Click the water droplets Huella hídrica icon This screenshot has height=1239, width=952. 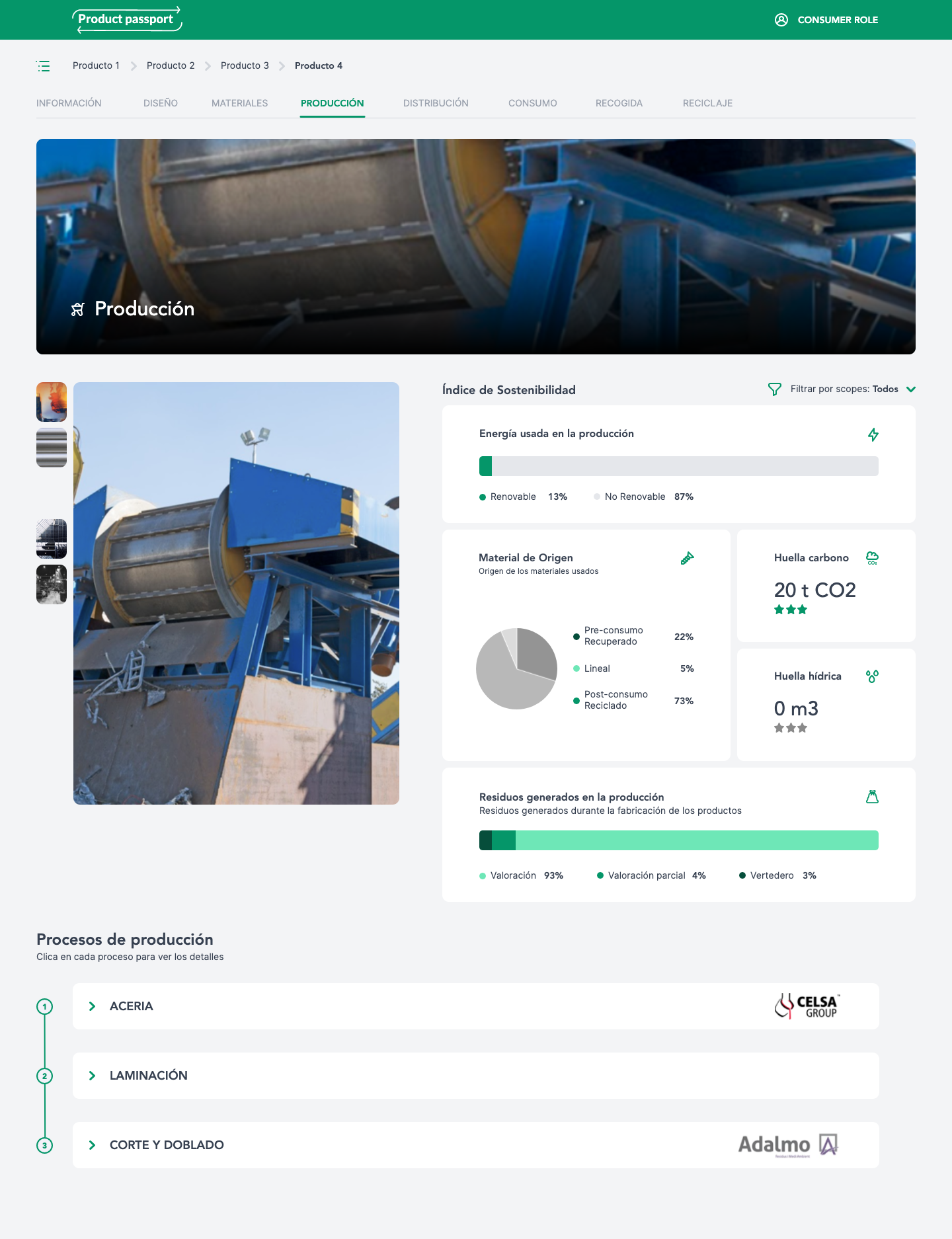tap(873, 676)
